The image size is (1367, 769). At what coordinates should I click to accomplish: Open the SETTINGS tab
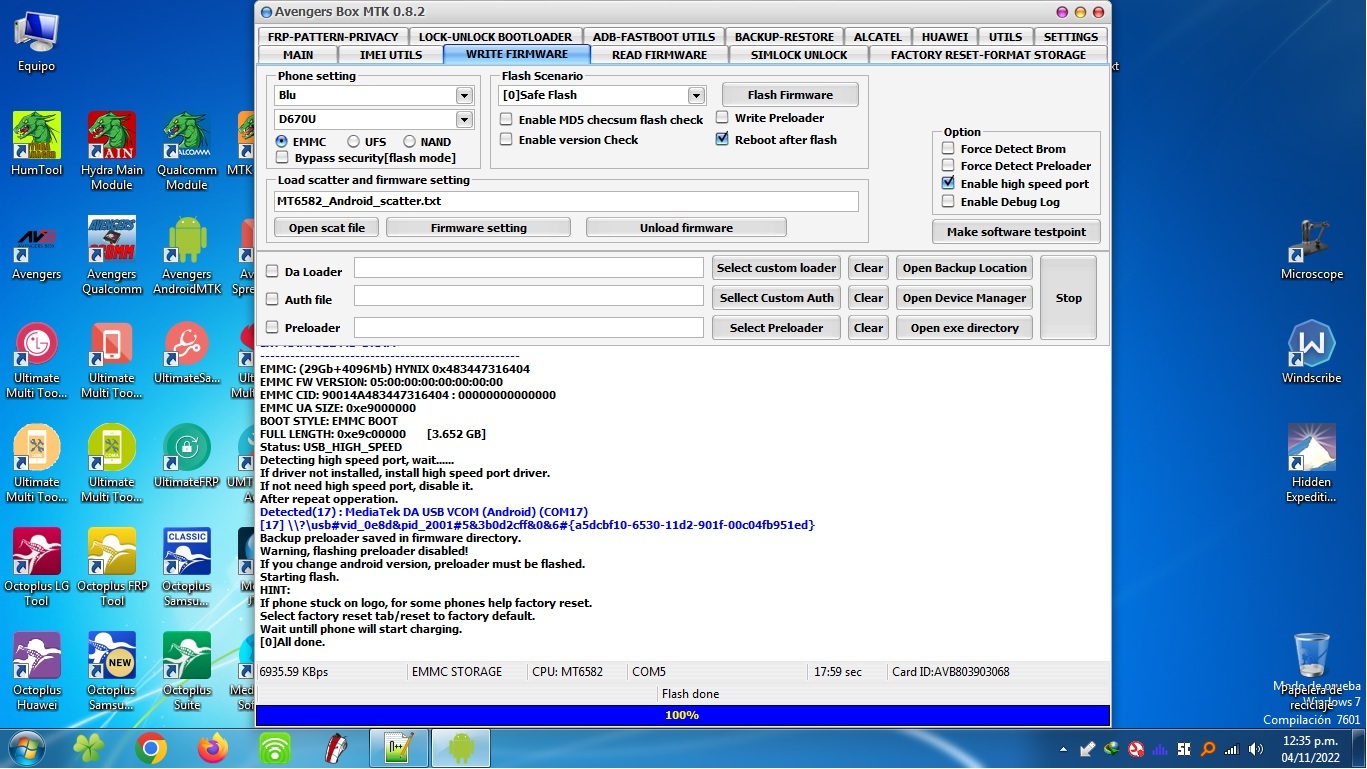tap(1071, 37)
